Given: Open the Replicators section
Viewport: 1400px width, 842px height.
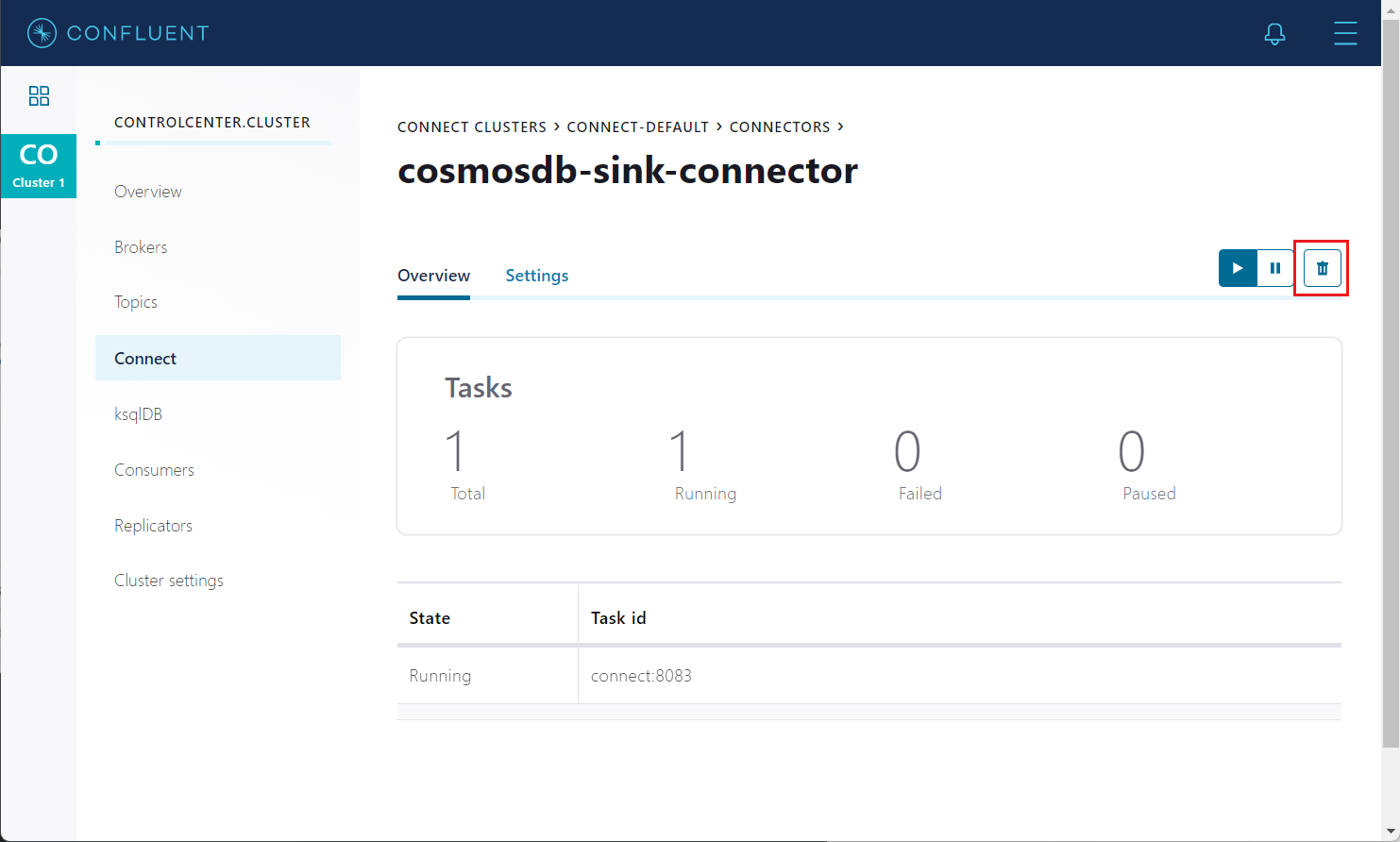Looking at the screenshot, I should [153, 526].
